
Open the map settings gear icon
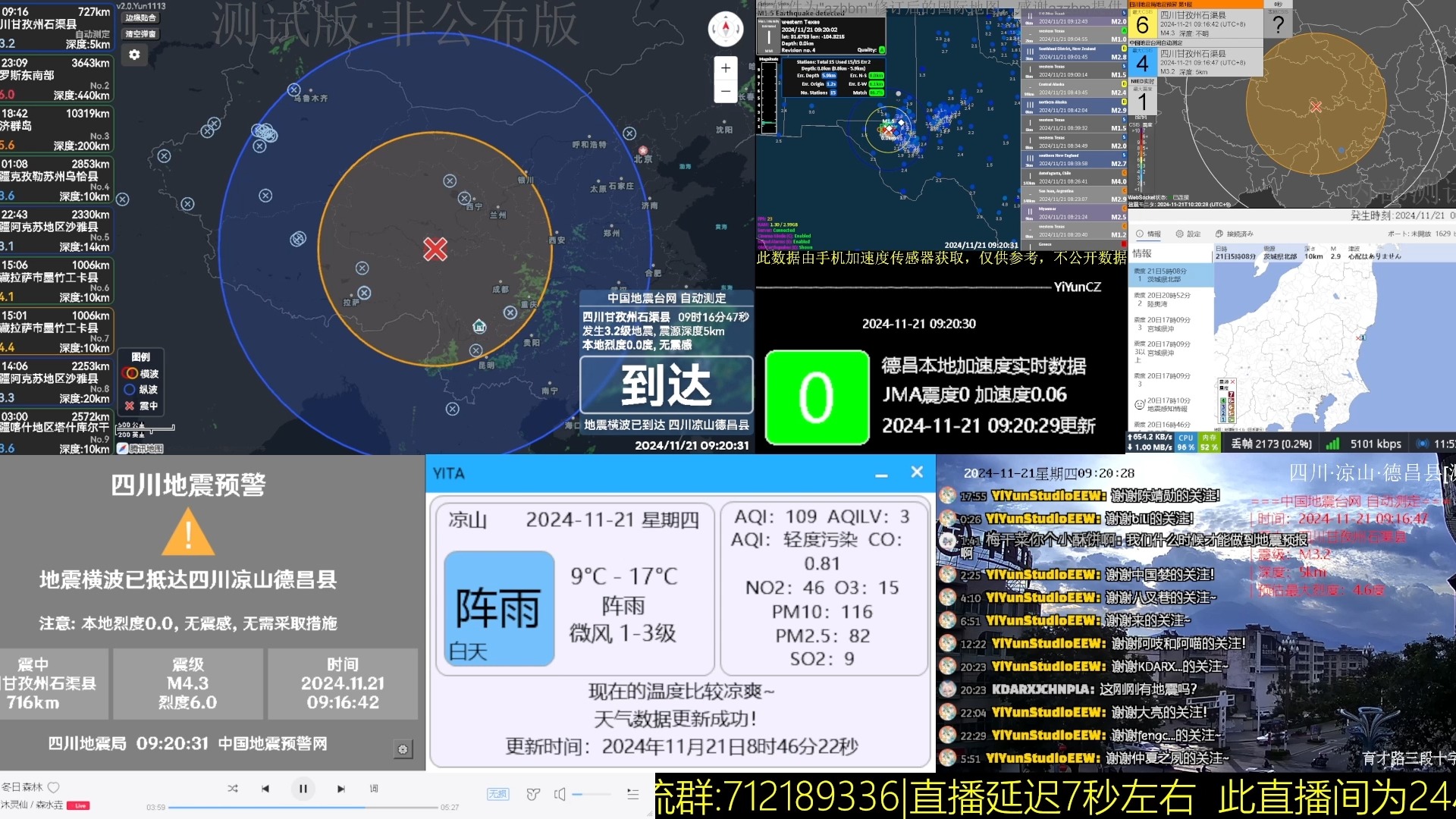tap(134, 55)
